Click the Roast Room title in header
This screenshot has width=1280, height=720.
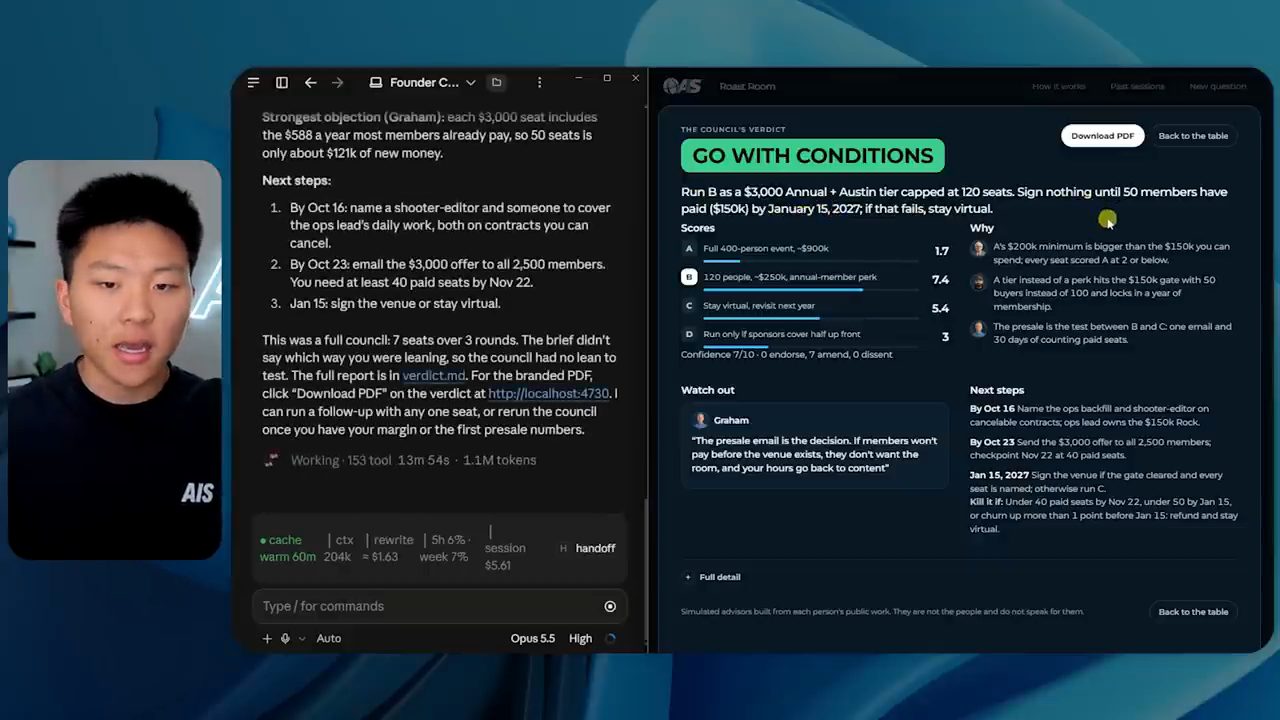tap(747, 86)
